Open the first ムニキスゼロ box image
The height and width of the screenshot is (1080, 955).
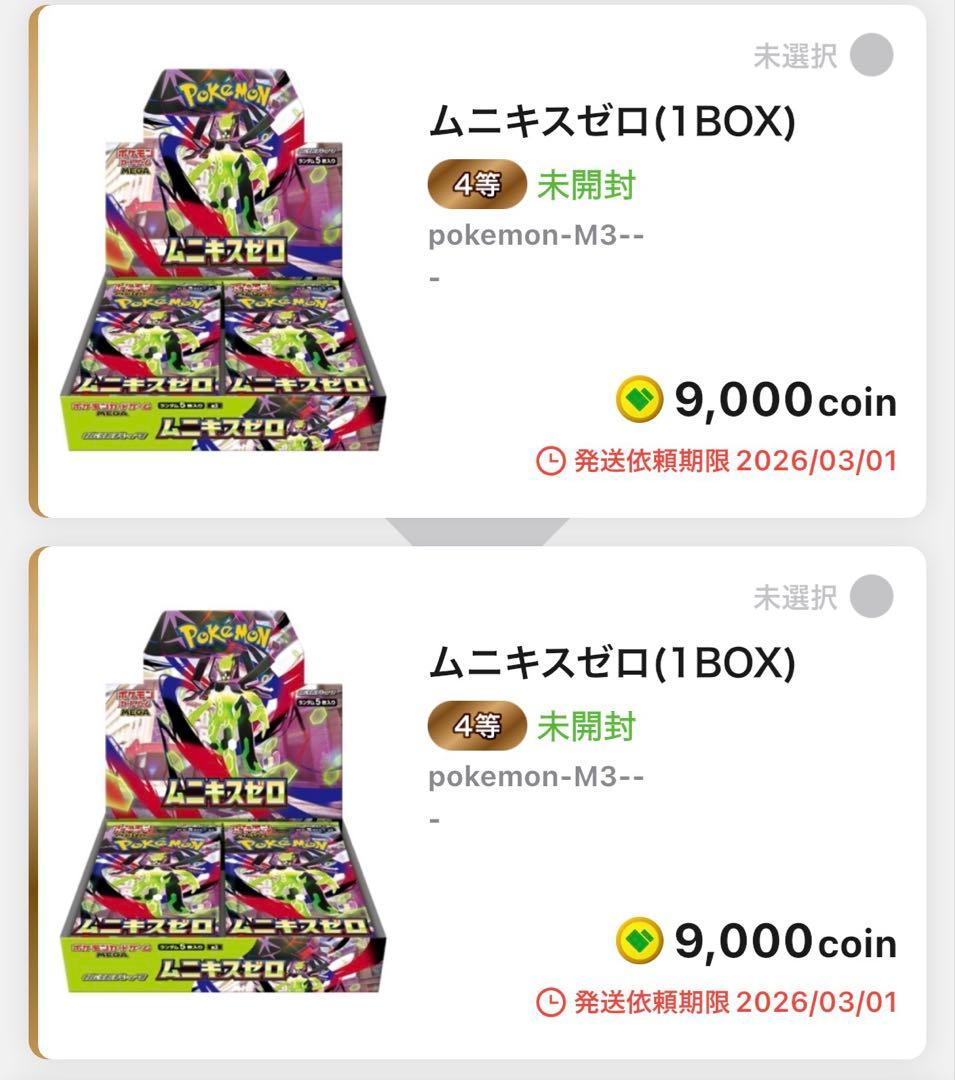click(x=223, y=260)
